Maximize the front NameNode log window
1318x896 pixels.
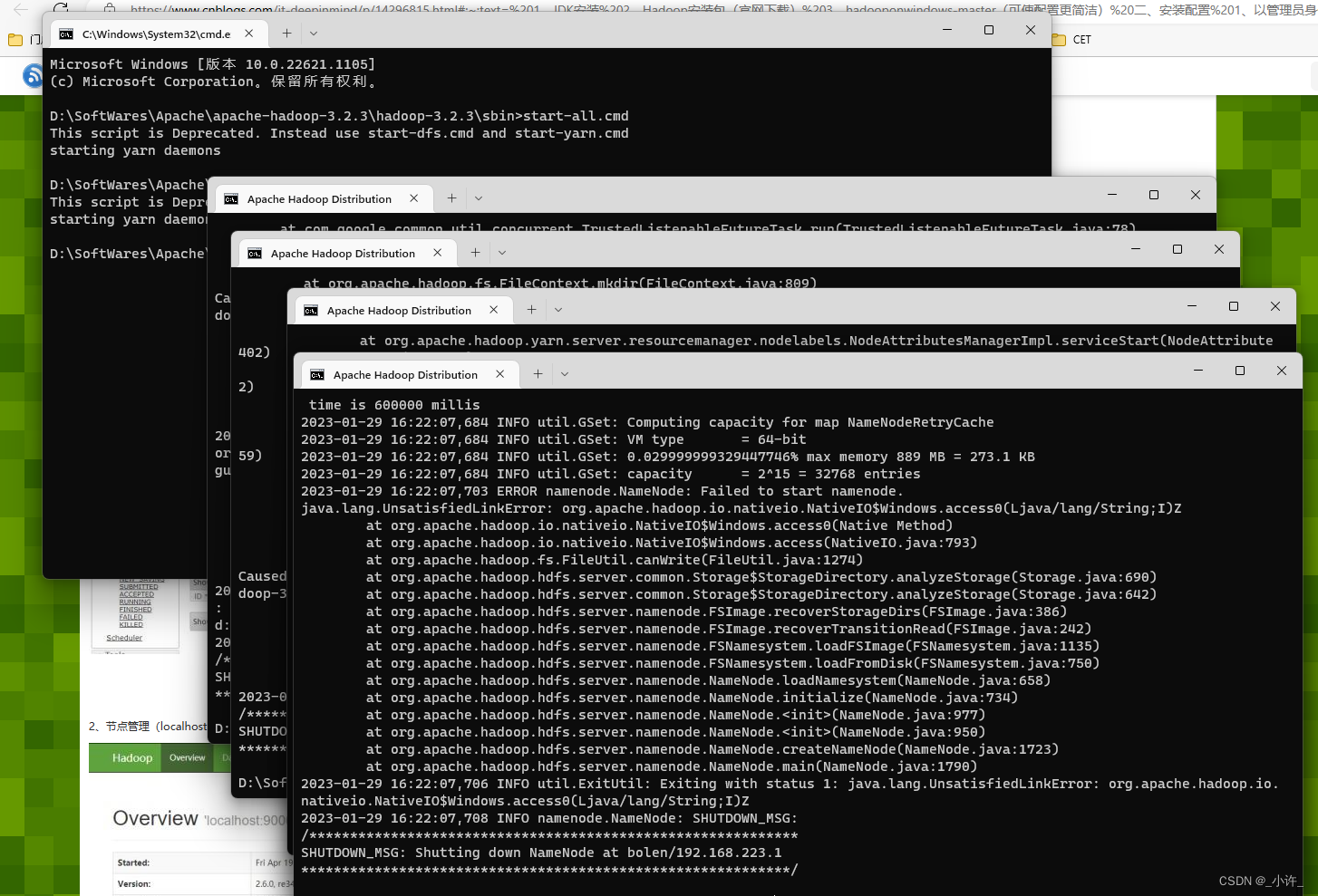[x=1240, y=371]
